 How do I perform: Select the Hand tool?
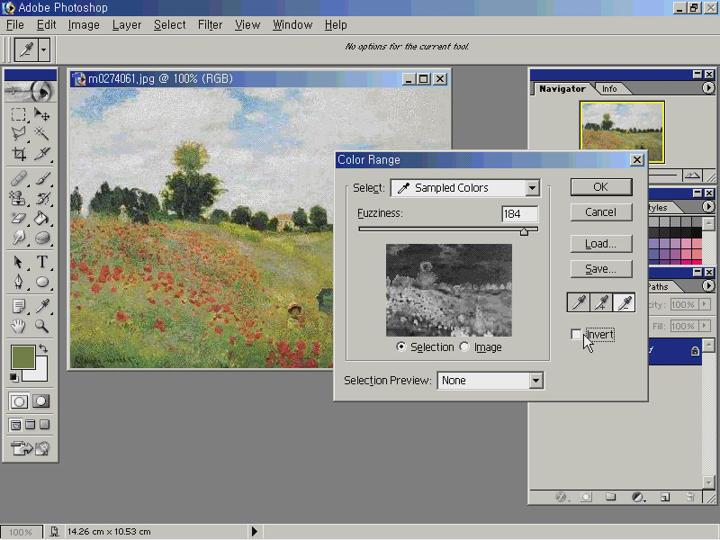click(x=18, y=326)
